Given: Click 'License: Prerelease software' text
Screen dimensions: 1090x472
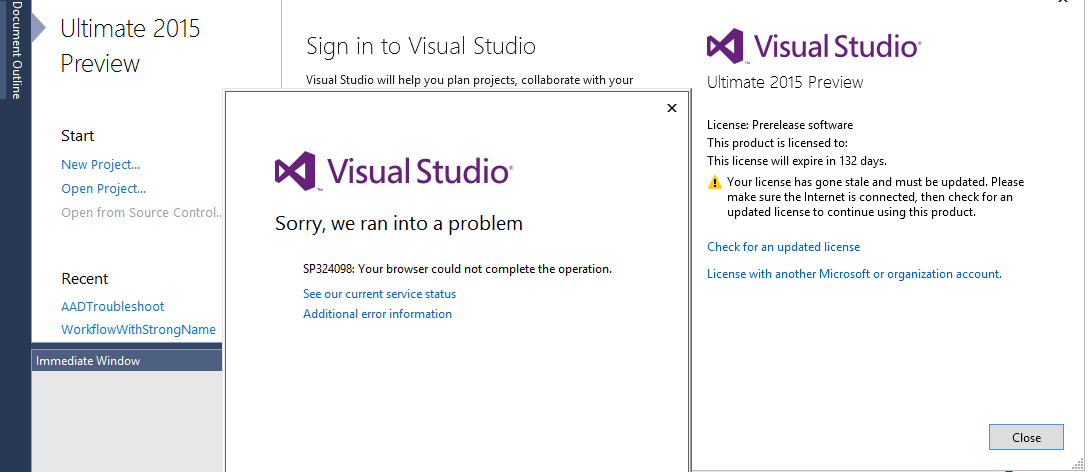Looking at the screenshot, I should coord(780,125).
